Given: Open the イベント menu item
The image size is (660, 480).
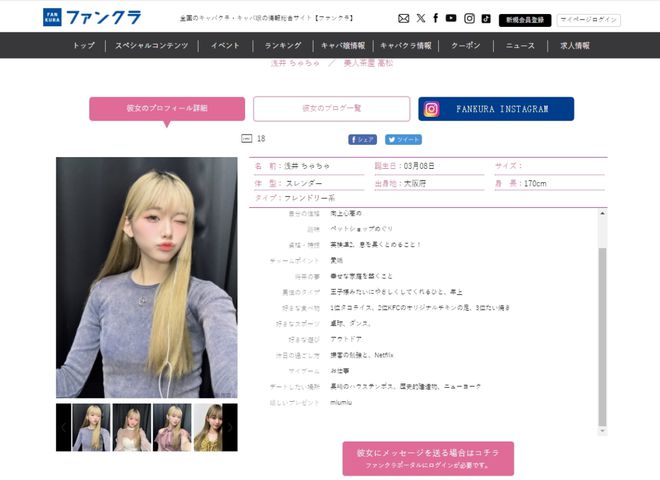Looking at the screenshot, I should click(x=225, y=45).
